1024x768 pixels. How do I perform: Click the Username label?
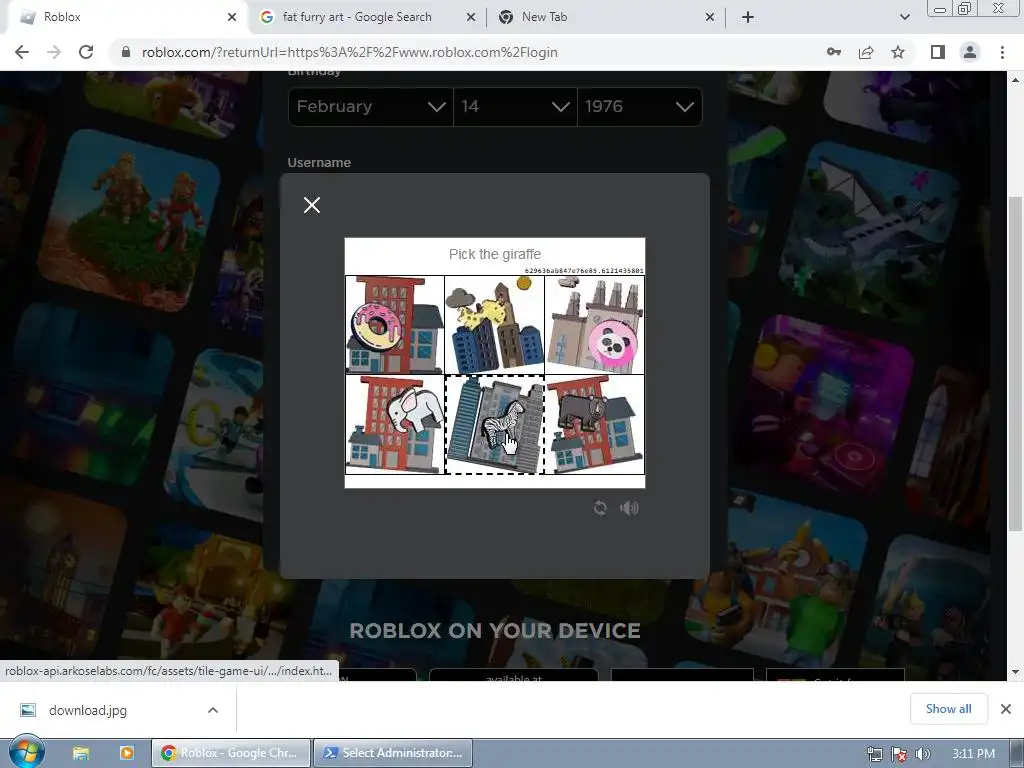click(319, 163)
